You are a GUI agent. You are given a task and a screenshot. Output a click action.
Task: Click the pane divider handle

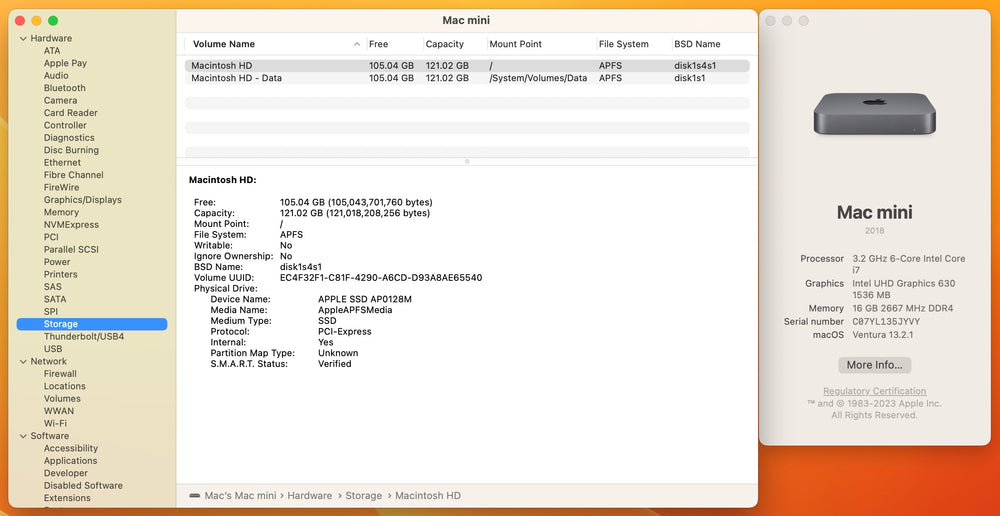(x=467, y=162)
